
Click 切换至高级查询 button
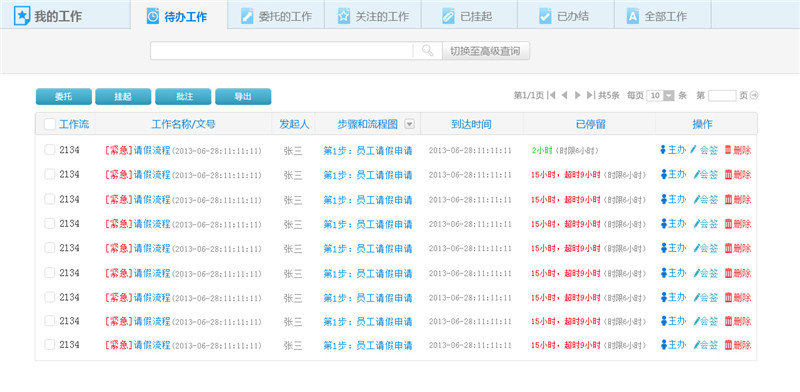(486, 51)
